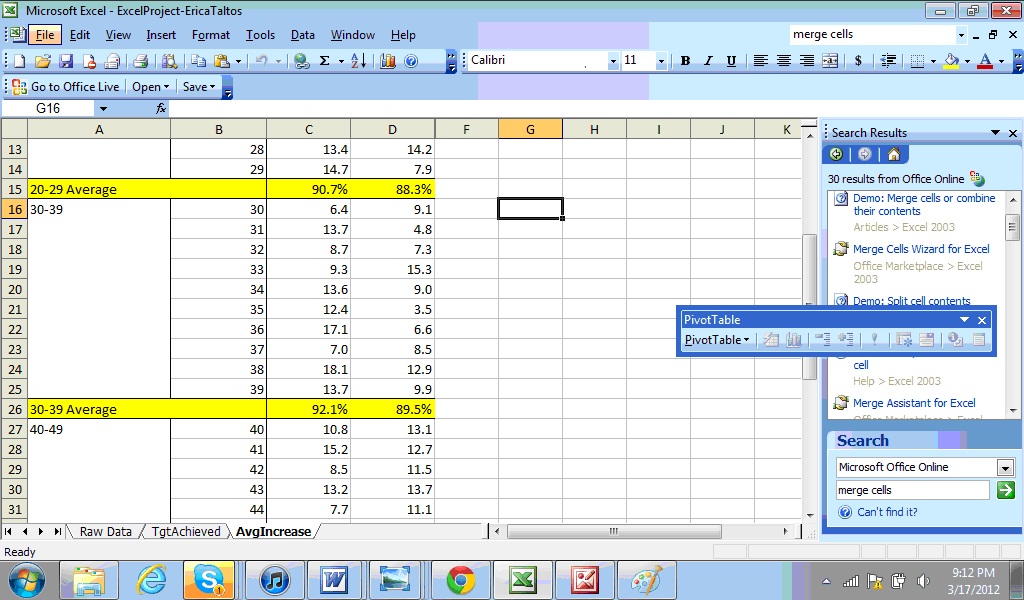Go back in Search Results pane
Screen dimensions: 1024x600
pyautogui.click(x=836, y=154)
